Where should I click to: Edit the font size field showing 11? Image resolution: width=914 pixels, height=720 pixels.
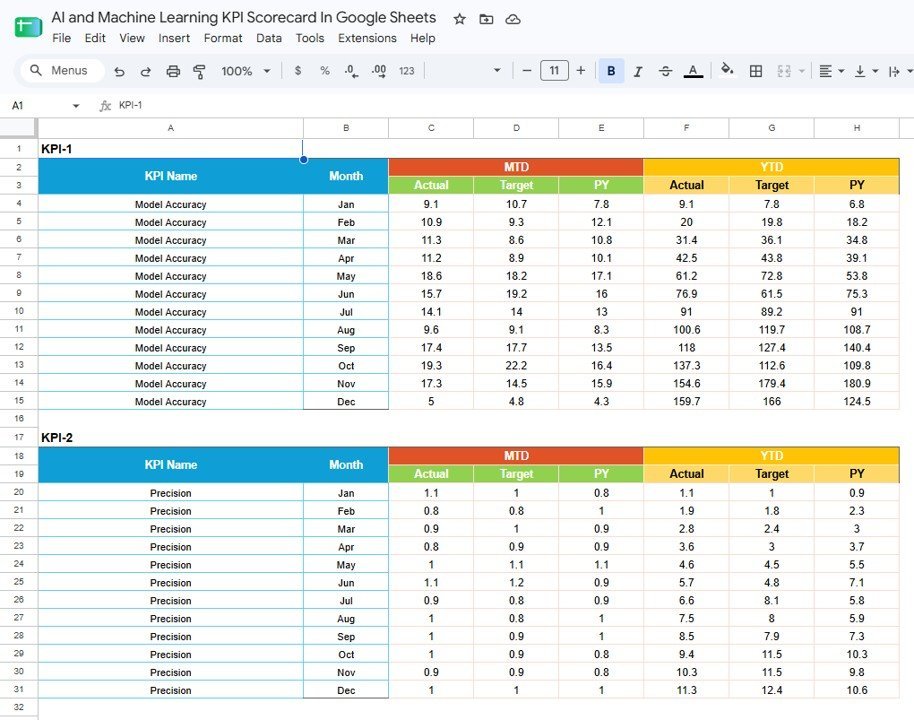coord(554,71)
